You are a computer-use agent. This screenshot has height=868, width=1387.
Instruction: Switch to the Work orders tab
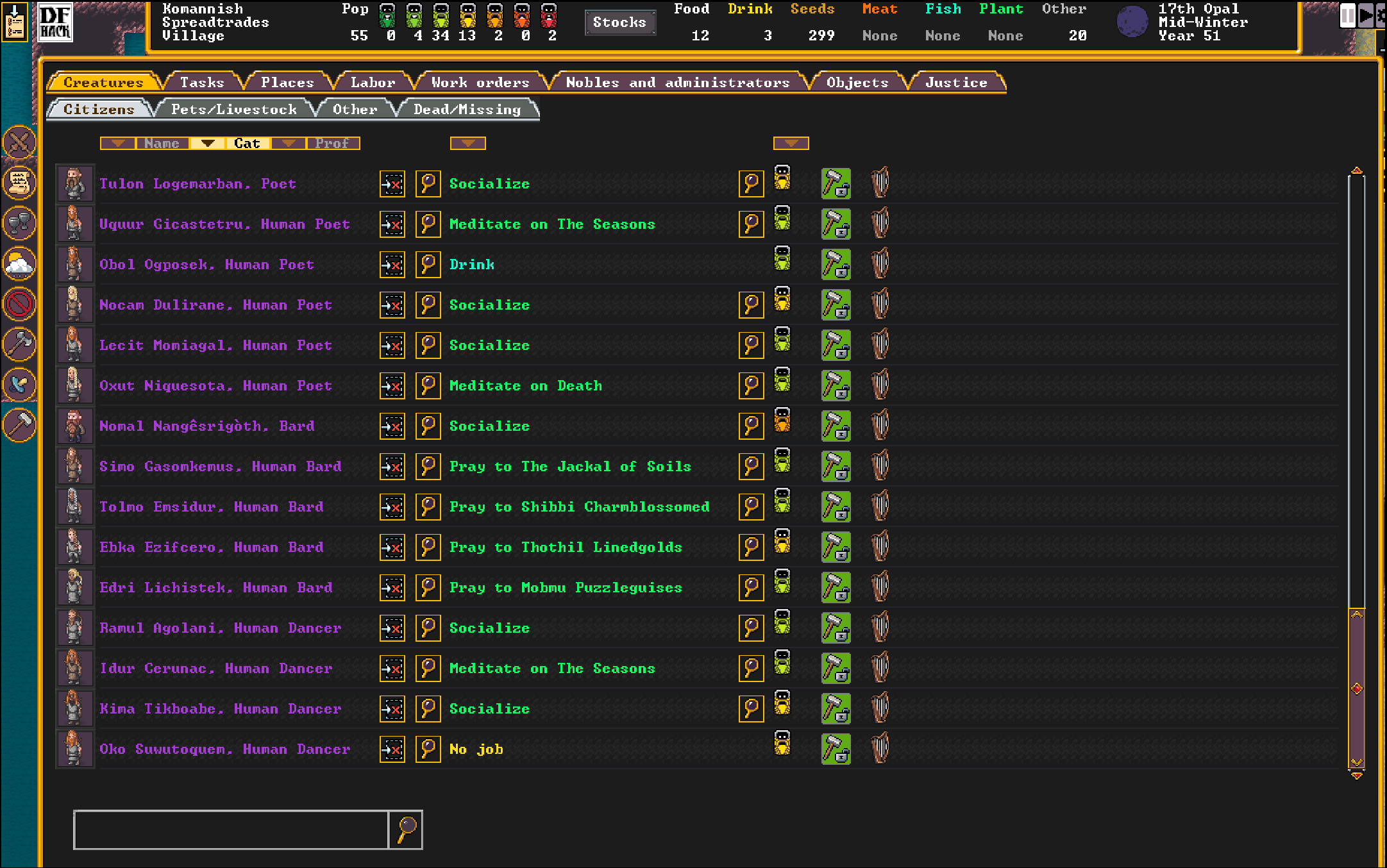pos(480,83)
